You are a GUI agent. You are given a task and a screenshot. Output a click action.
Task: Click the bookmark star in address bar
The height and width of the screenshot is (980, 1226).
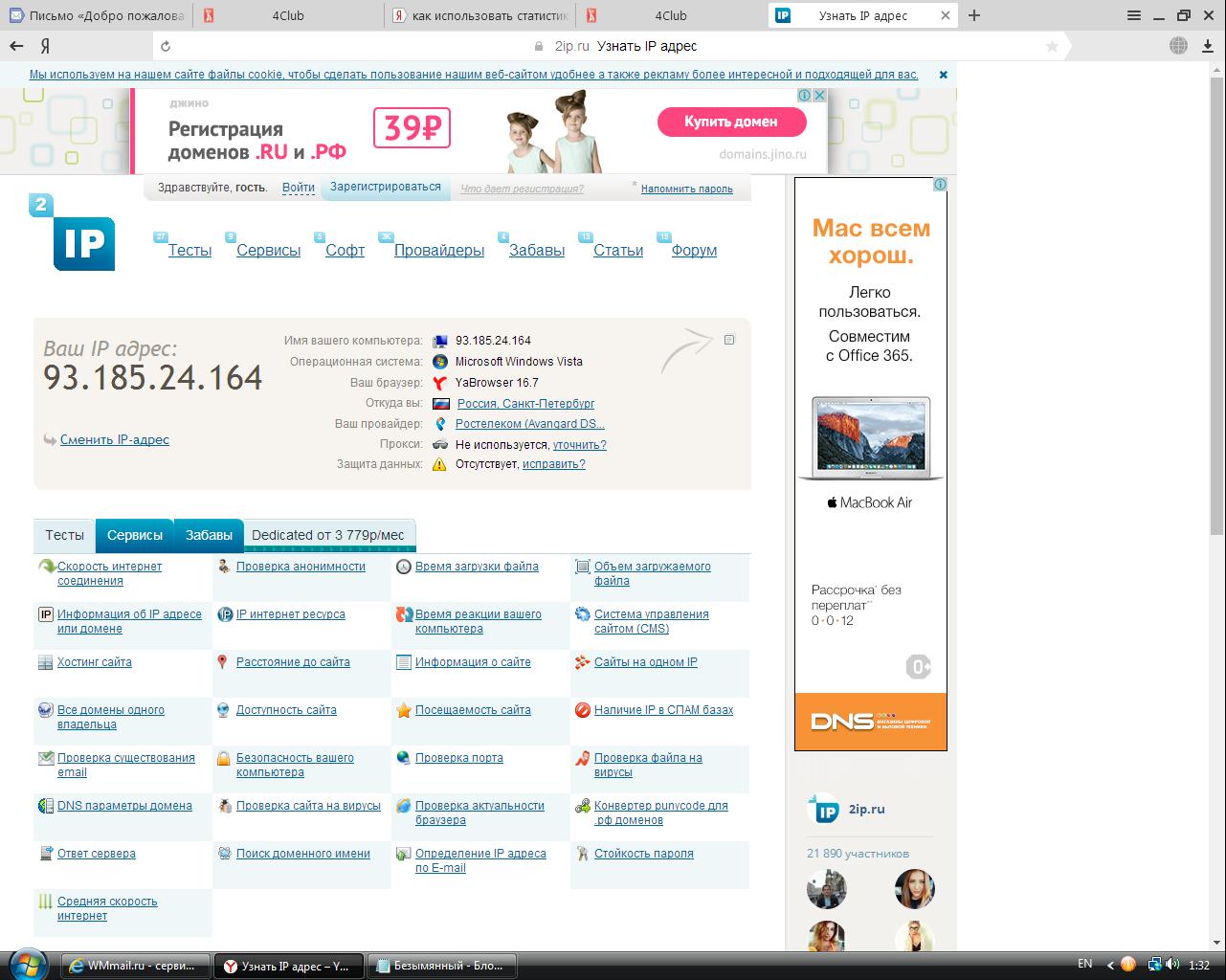(x=1052, y=46)
